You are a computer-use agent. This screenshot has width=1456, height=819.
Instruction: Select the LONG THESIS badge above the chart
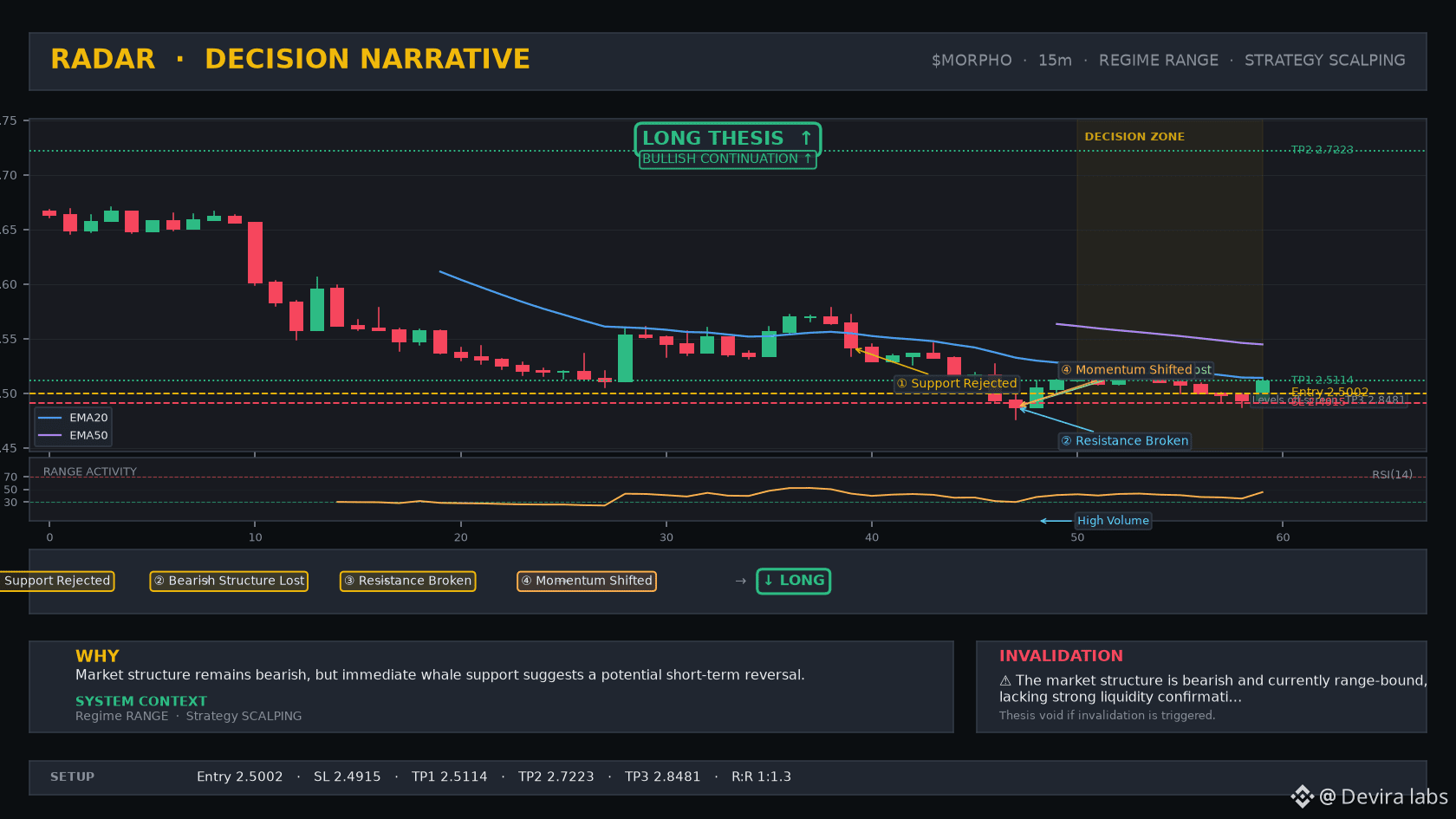[728, 139]
